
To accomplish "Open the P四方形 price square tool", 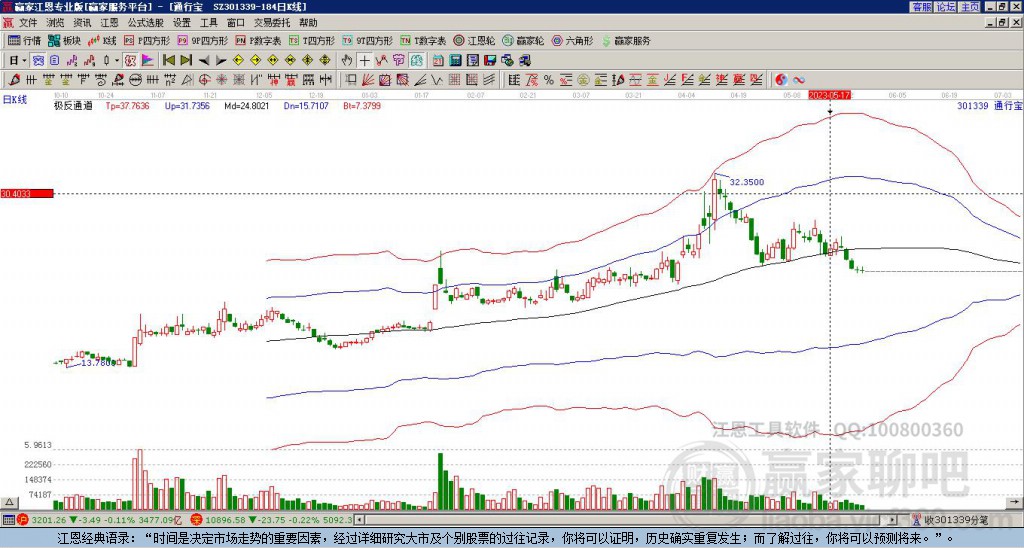I will tap(146, 40).
